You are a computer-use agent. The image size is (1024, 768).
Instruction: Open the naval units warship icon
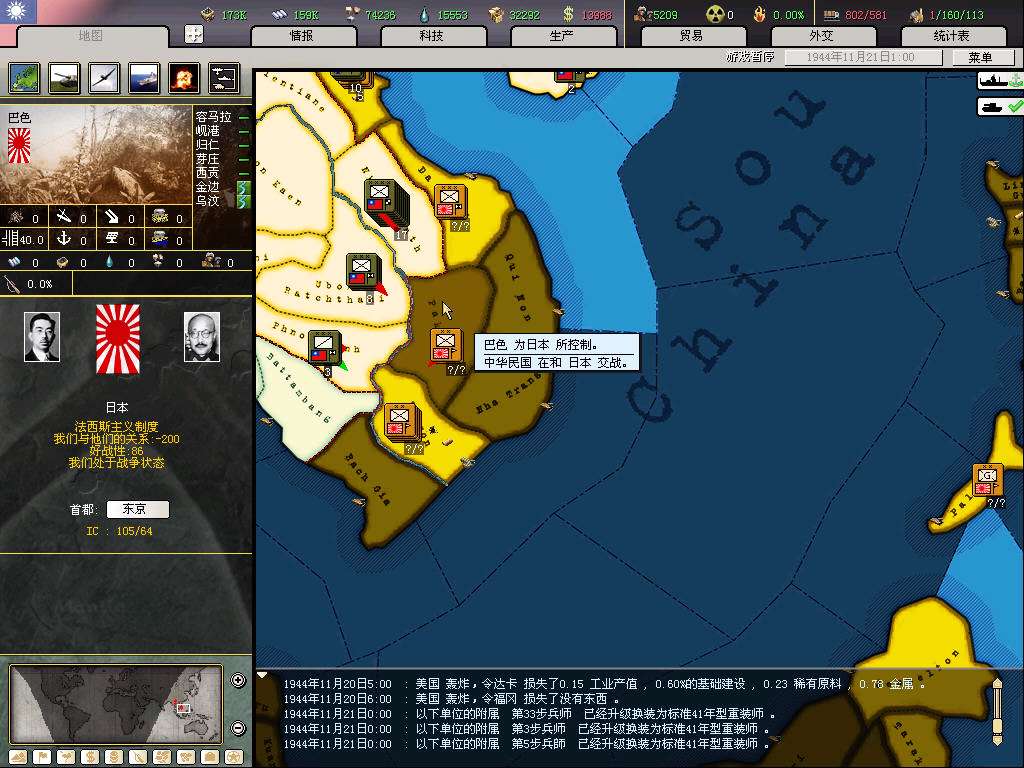coord(144,78)
